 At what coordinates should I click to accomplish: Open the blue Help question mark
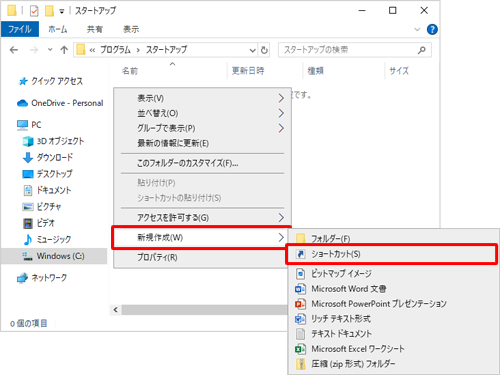[x=432, y=29]
